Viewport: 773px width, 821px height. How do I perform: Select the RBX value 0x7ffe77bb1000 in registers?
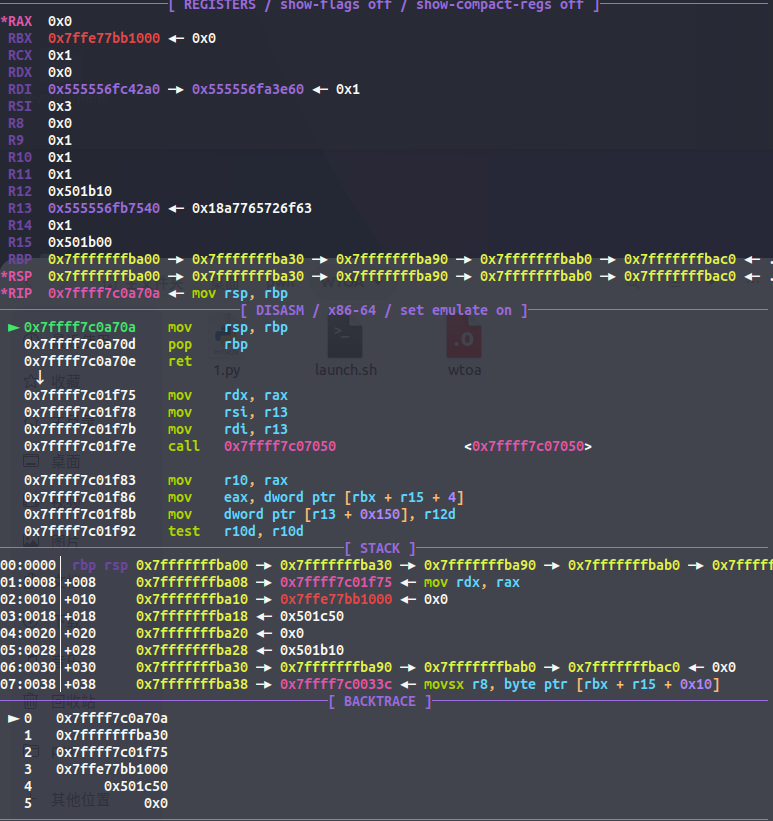(104, 38)
